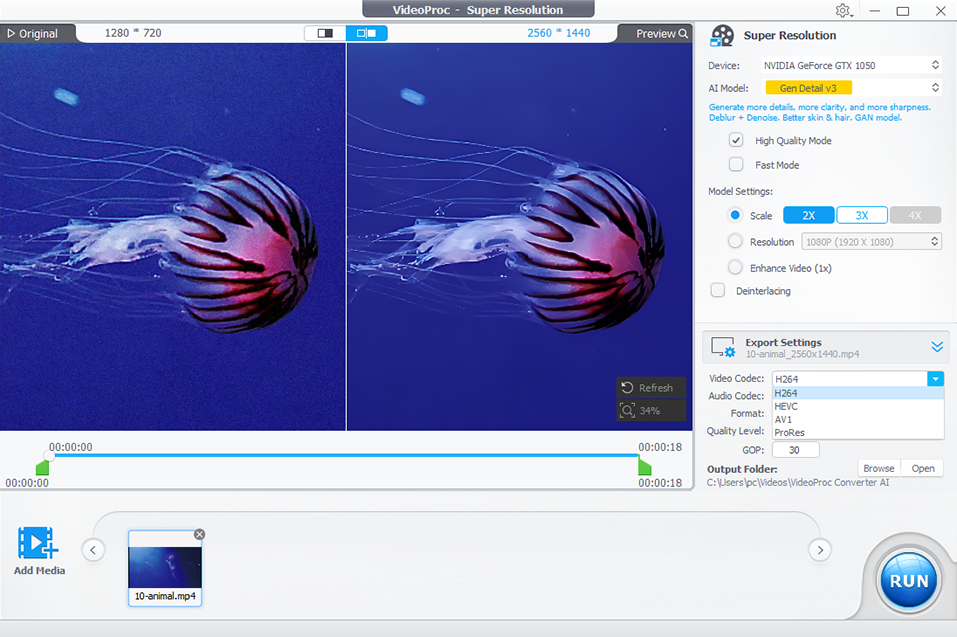Switch to single-view compare layout icon

point(325,33)
